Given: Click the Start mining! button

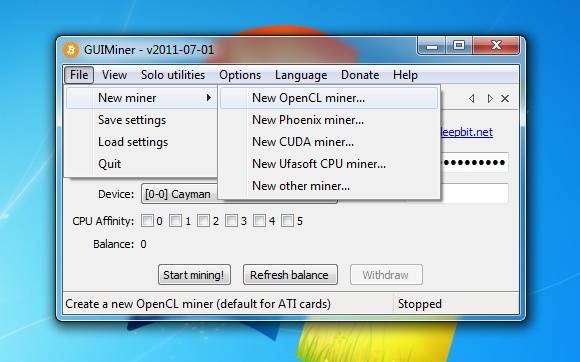Looking at the screenshot, I should [x=194, y=275].
